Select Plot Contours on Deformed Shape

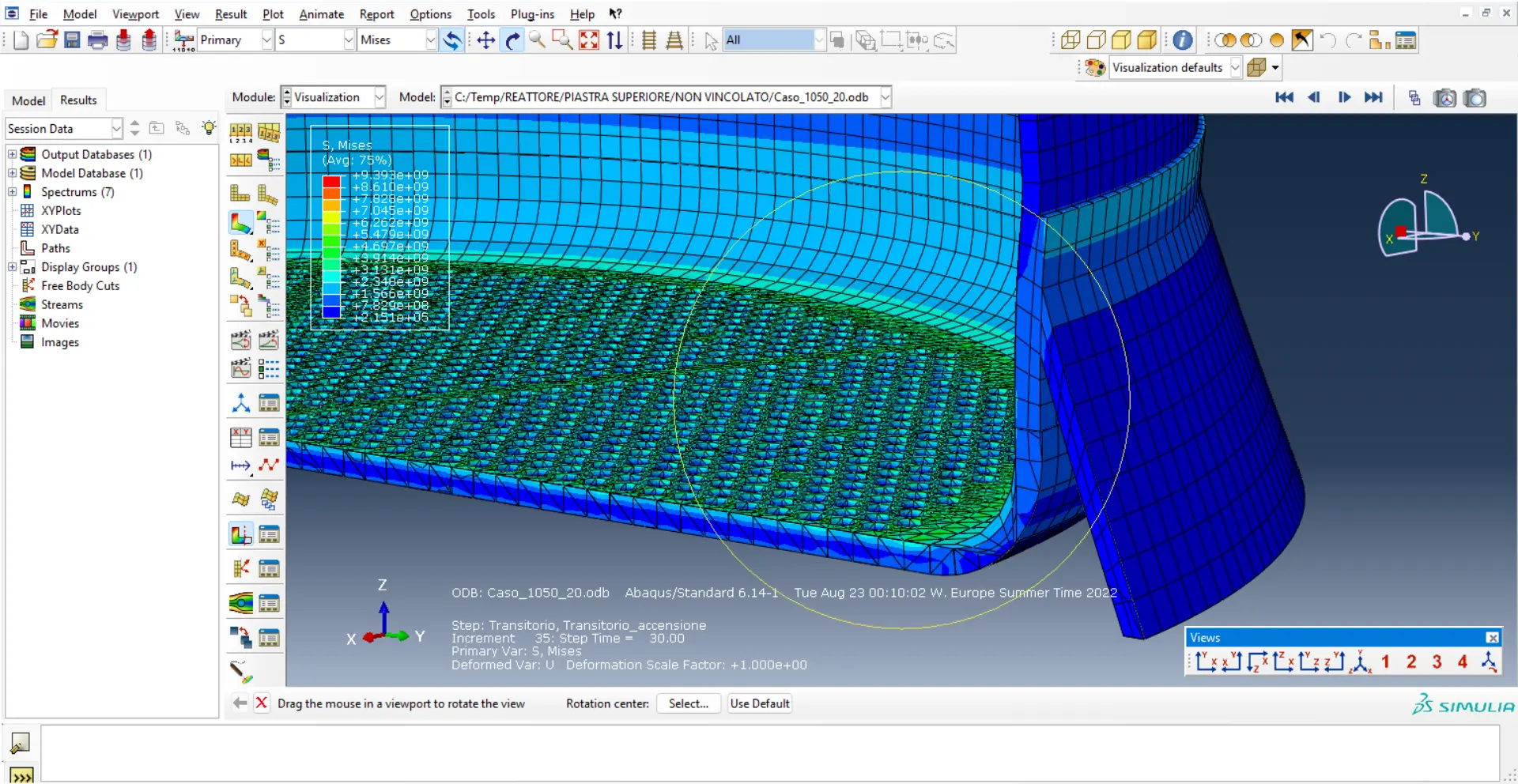point(240,223)
